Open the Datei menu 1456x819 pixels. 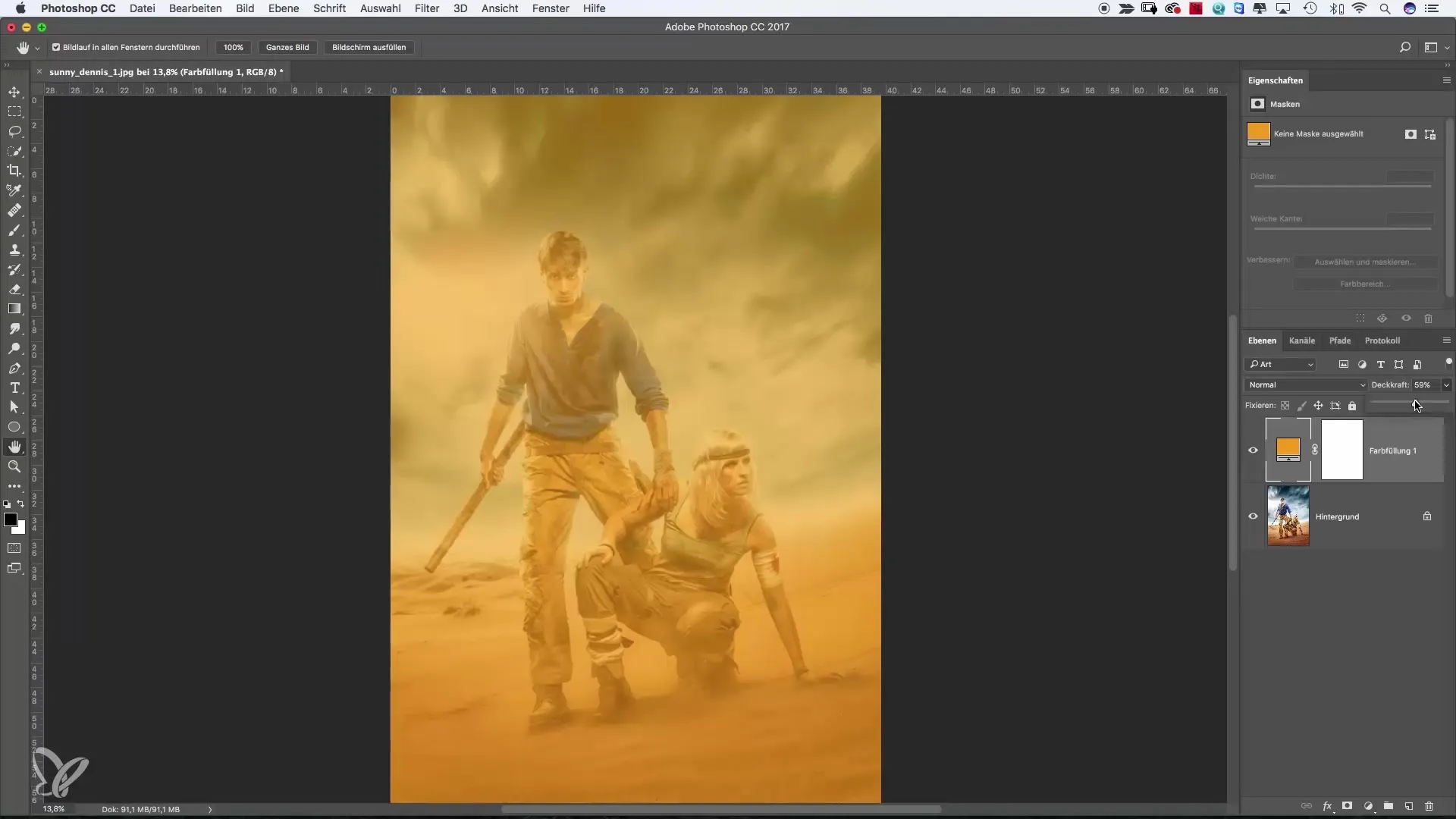click(142, 8)
